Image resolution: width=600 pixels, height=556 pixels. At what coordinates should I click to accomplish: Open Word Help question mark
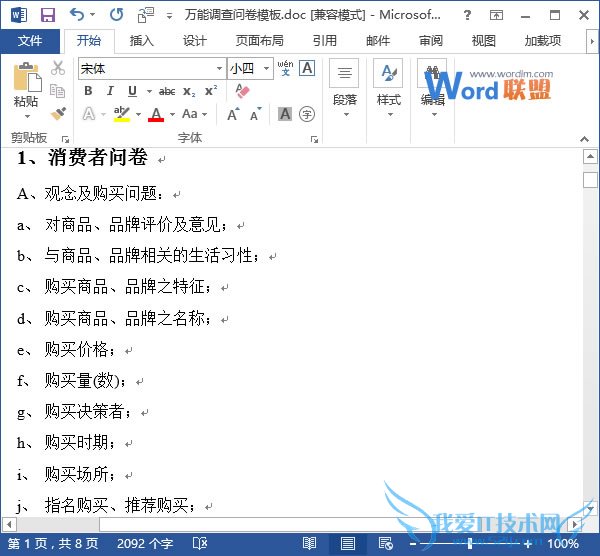(x=467, y=15)
